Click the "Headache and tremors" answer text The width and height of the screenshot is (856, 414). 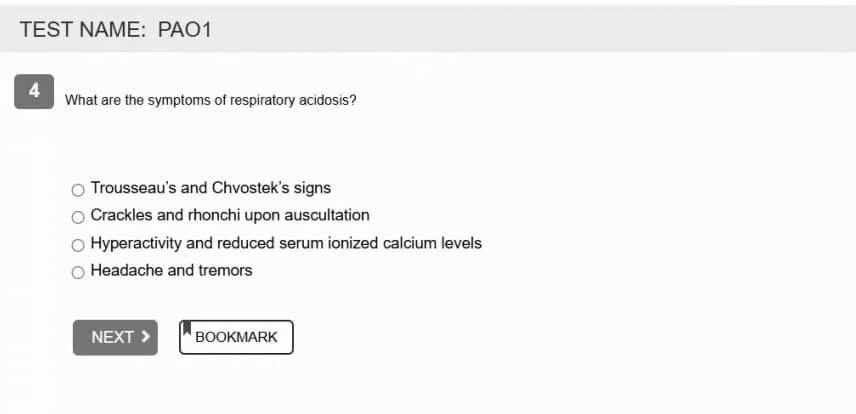point(171,270)
